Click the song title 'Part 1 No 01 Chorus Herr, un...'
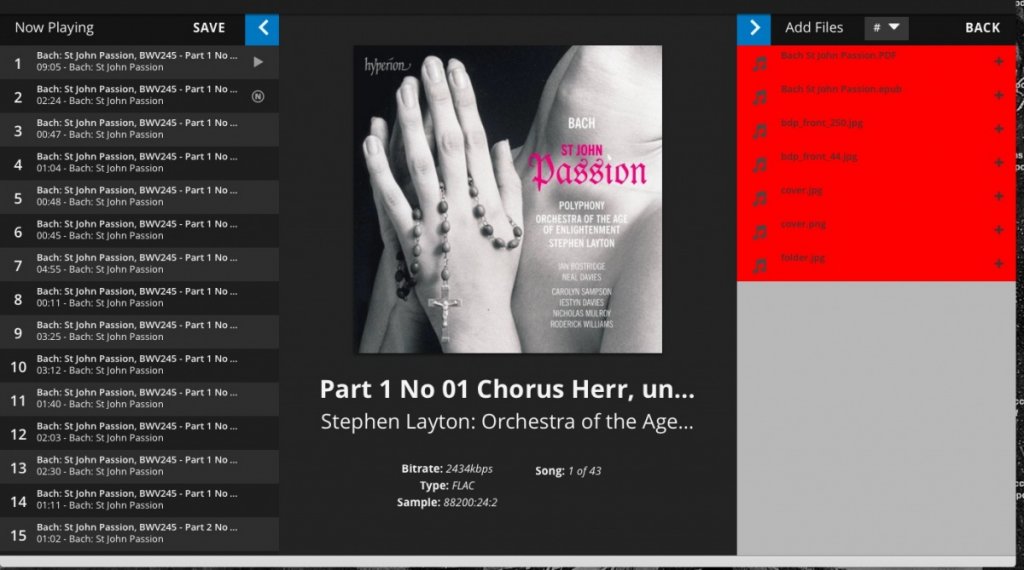The image size is (1024, 570). (507, 389)
